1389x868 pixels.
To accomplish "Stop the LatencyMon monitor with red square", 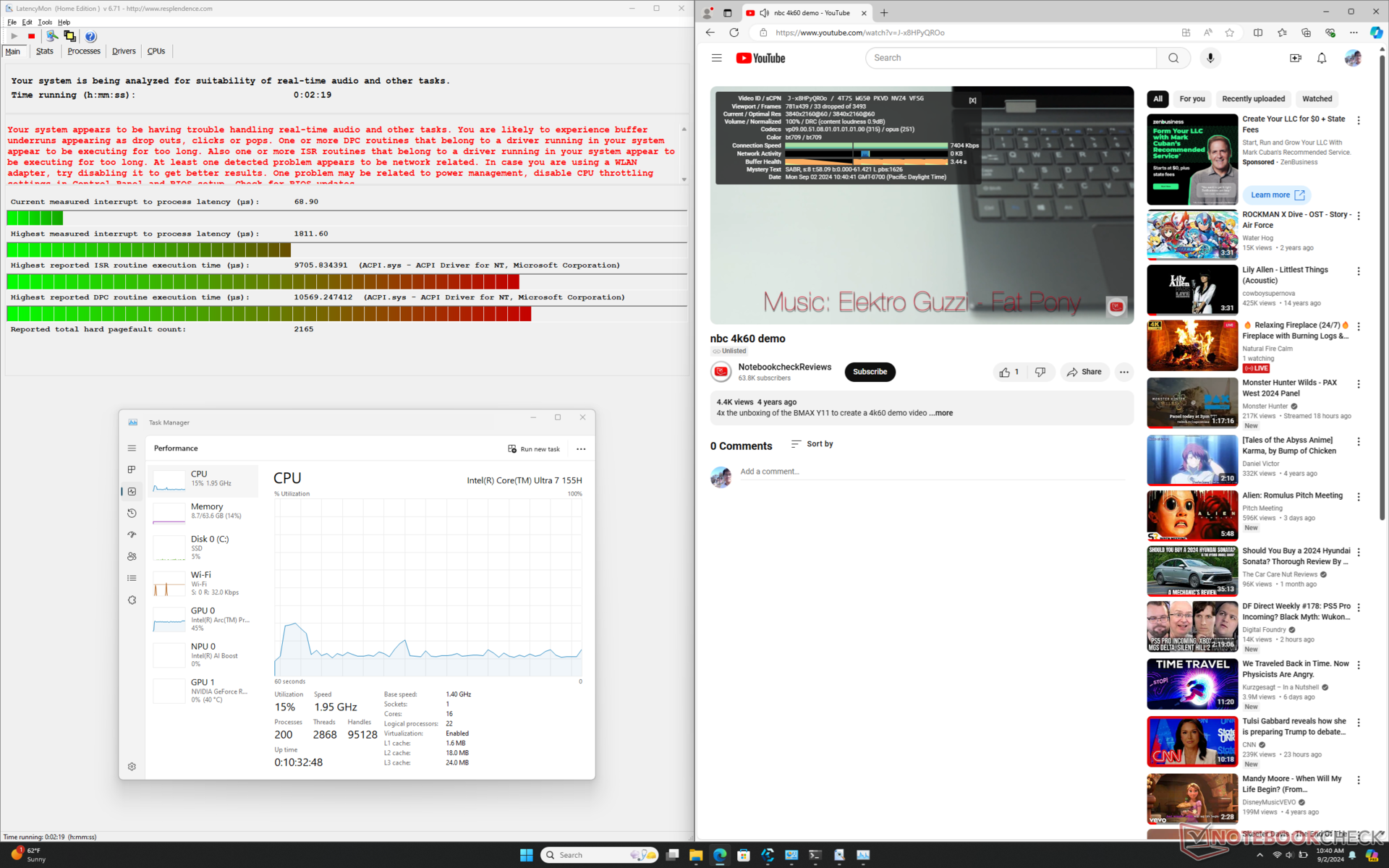I will pos(31,36).
